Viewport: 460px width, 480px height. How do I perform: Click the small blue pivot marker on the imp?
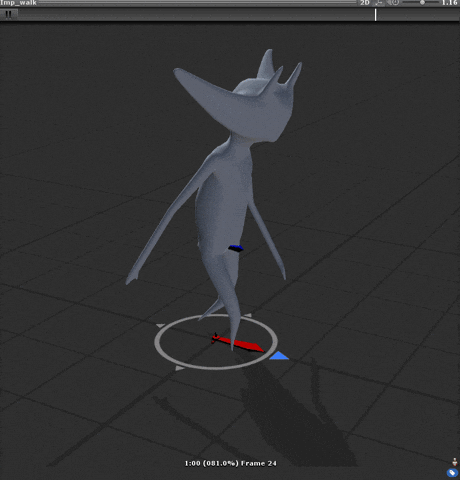point(236,248)
